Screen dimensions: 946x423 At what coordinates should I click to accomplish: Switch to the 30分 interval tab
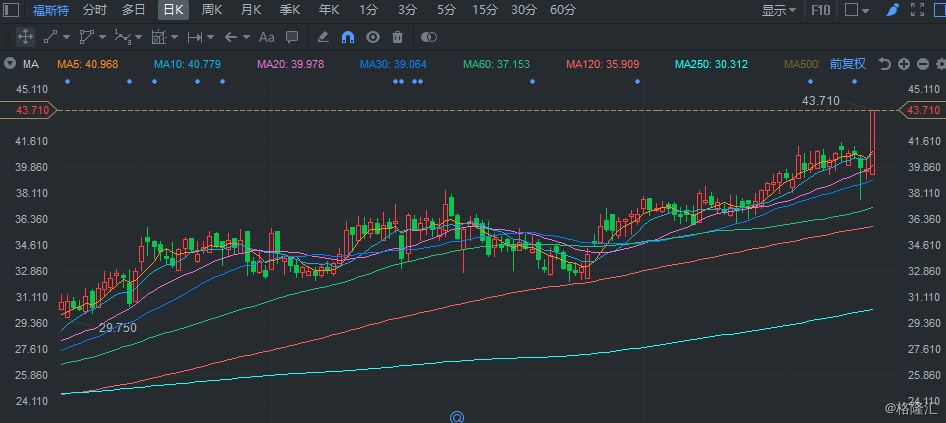[524, 10]
